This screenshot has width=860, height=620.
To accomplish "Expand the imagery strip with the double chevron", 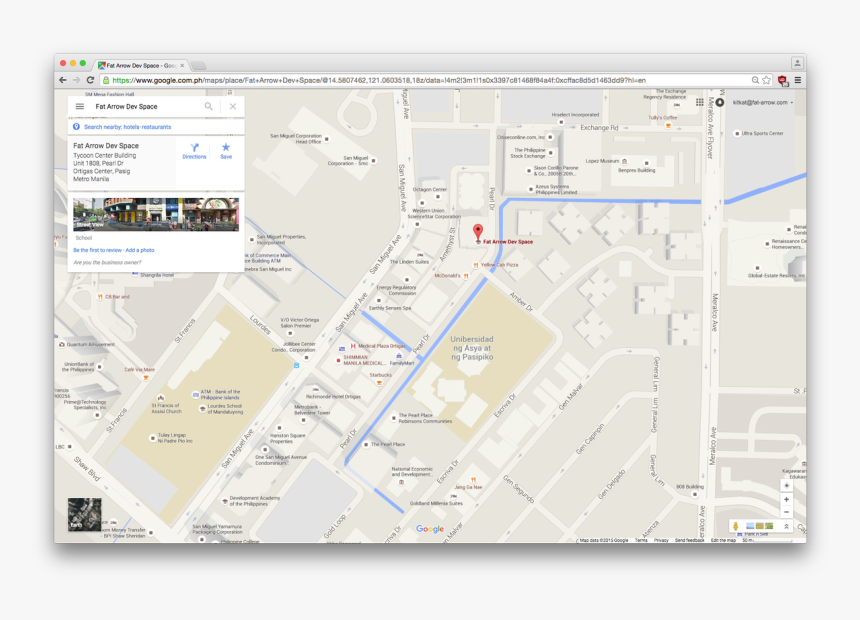I will [x=786, y=526].
